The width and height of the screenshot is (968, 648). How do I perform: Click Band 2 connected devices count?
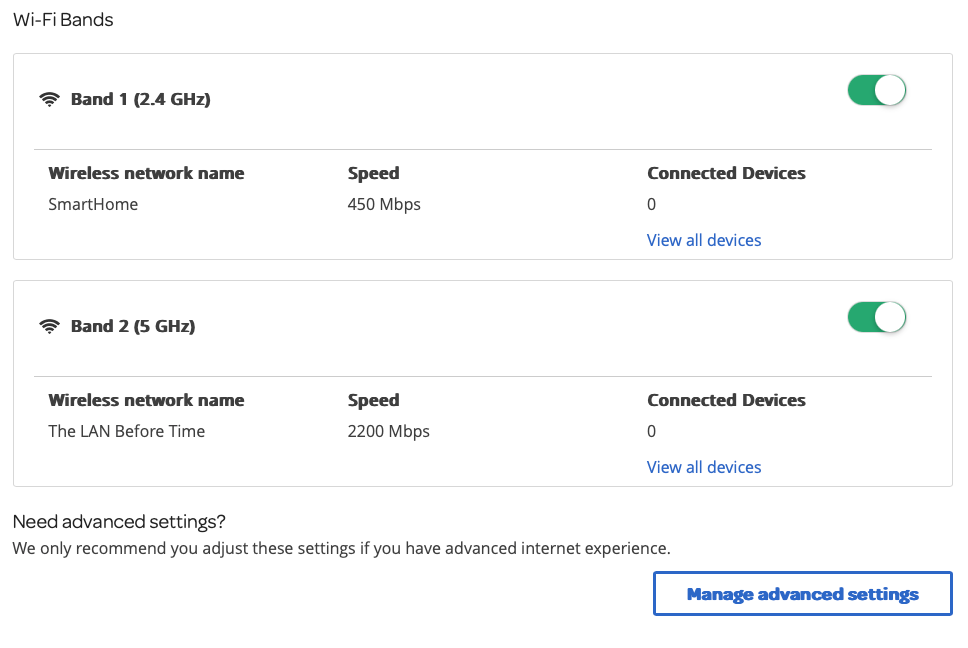(652, 431)
